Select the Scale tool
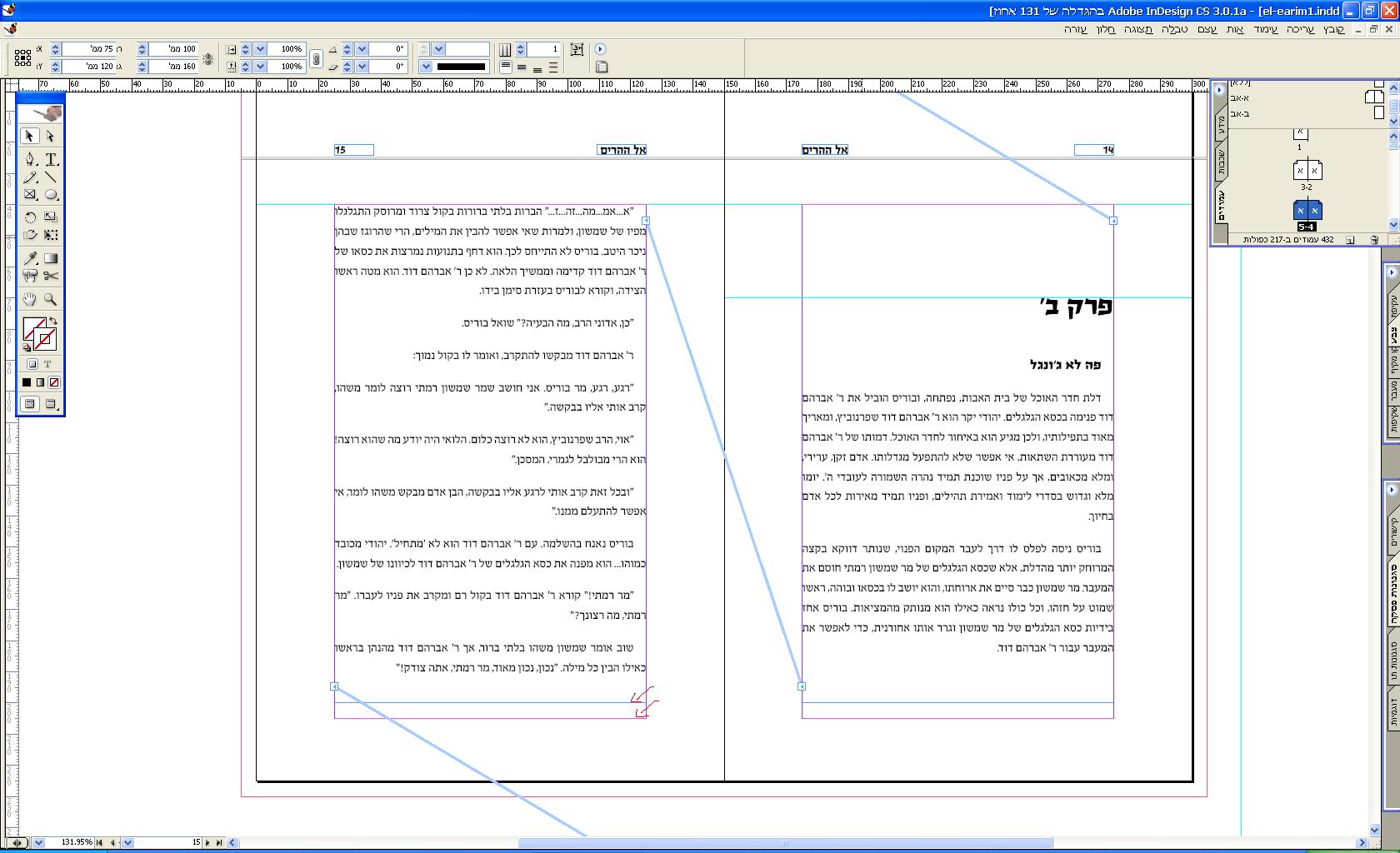Screen dimensions: 1400x853 click(x=51, y=217)
